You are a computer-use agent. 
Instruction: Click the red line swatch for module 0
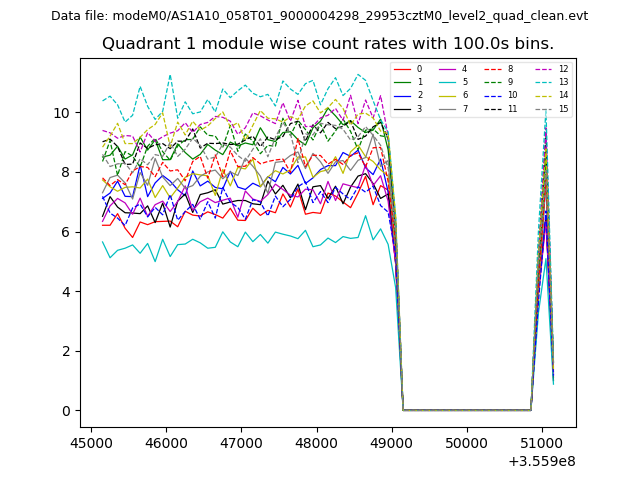(x=401, y=69)
